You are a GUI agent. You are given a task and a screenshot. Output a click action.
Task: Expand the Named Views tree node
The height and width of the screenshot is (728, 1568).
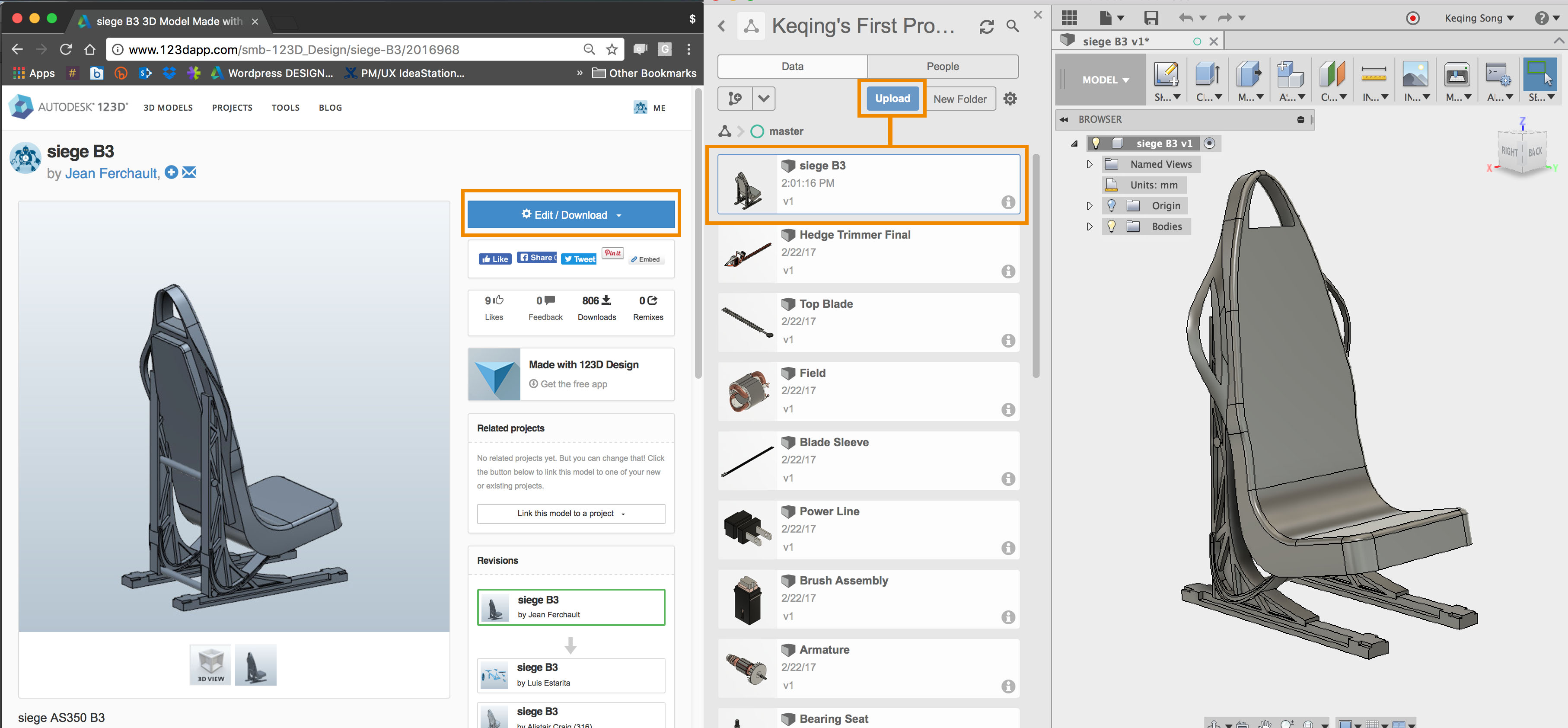click(x=1090, y=164)
